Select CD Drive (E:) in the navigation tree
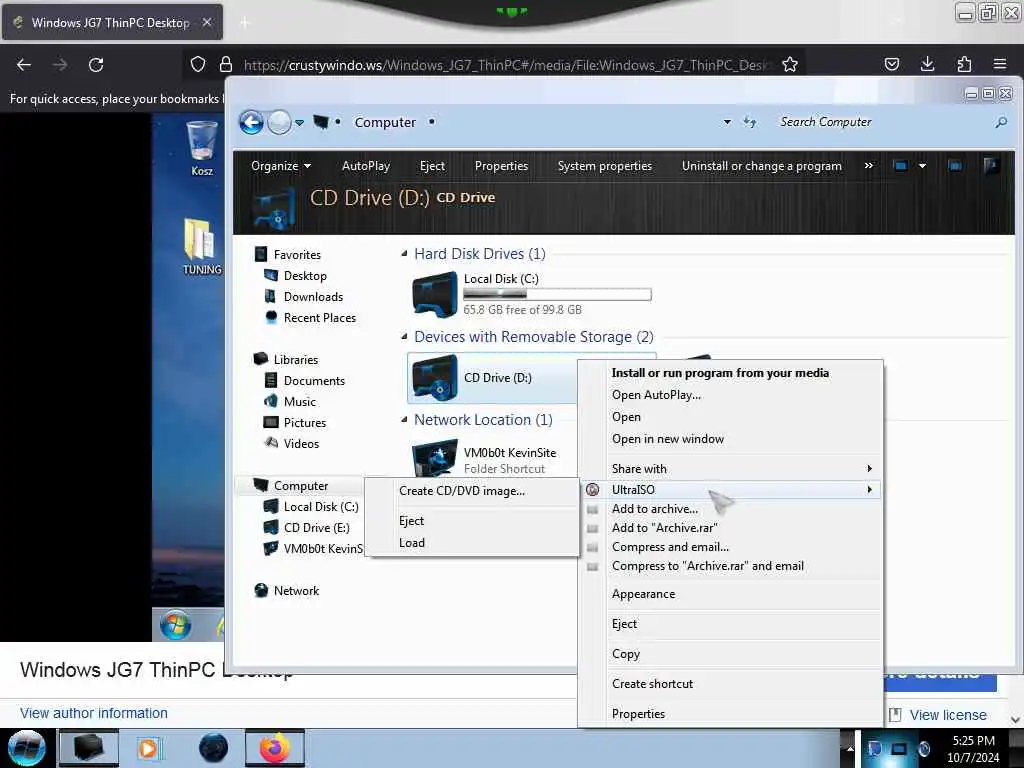Screen dimensions: 1024x768 click(x=317, y=528)
